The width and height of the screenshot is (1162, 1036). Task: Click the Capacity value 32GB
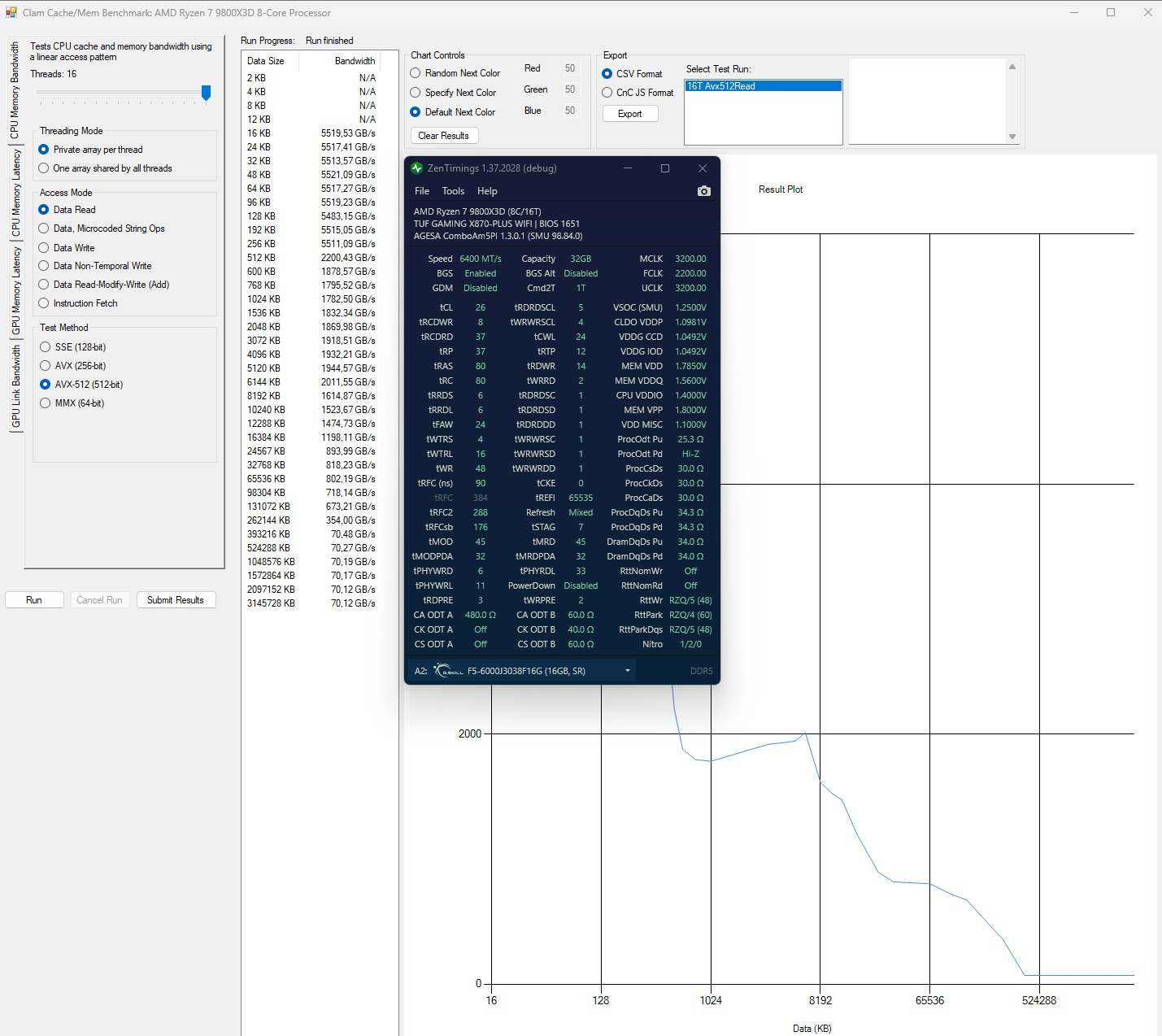coord(581,259)
